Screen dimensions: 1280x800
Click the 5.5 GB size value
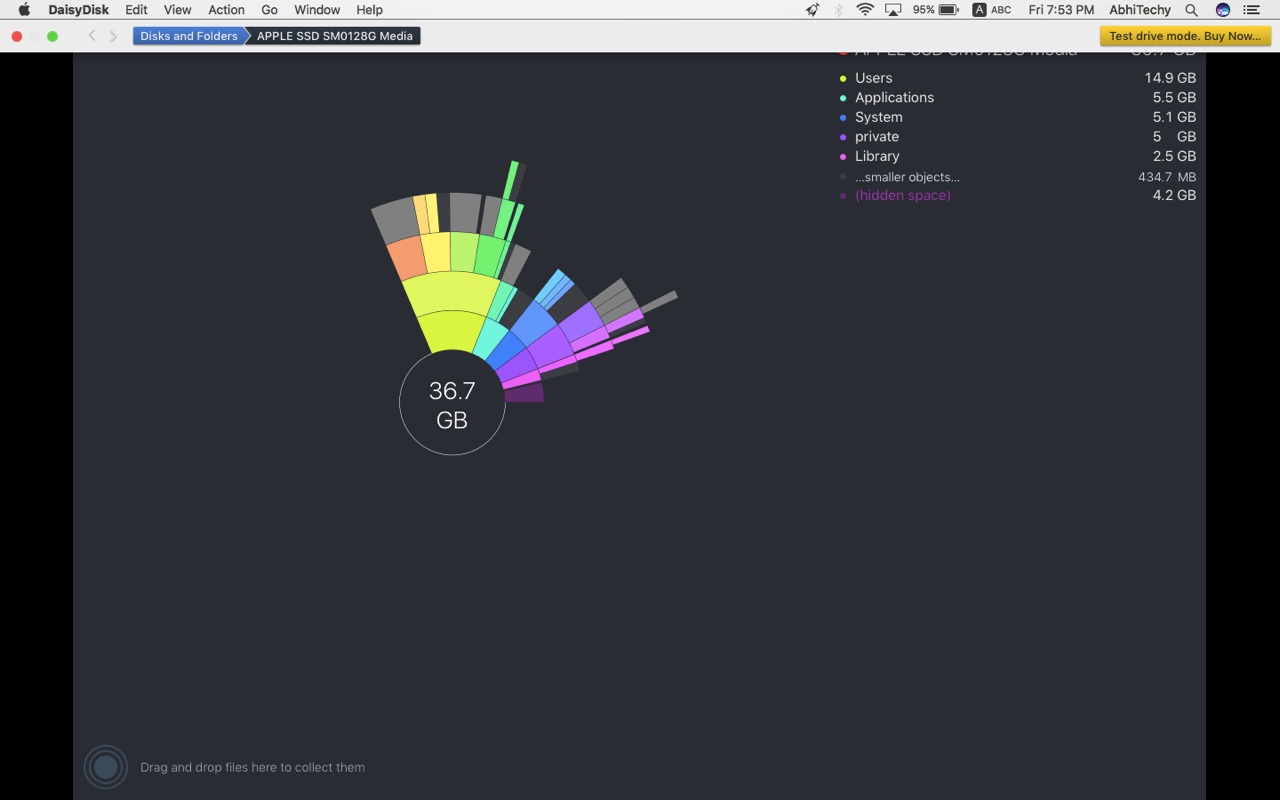pos(1174,97)
